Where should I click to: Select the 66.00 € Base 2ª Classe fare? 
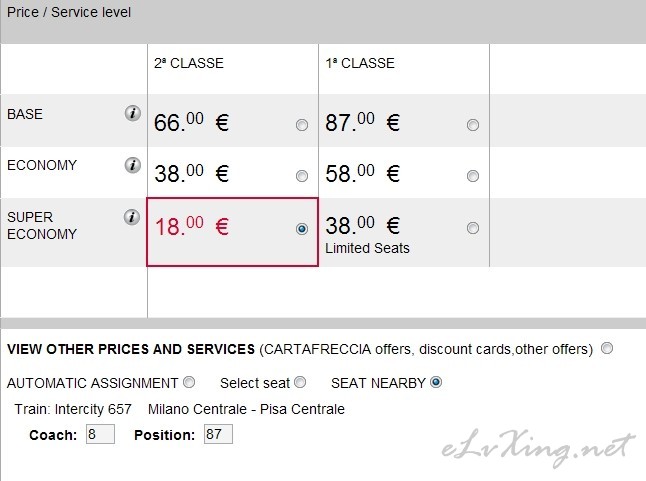click(x=302, y=125)
